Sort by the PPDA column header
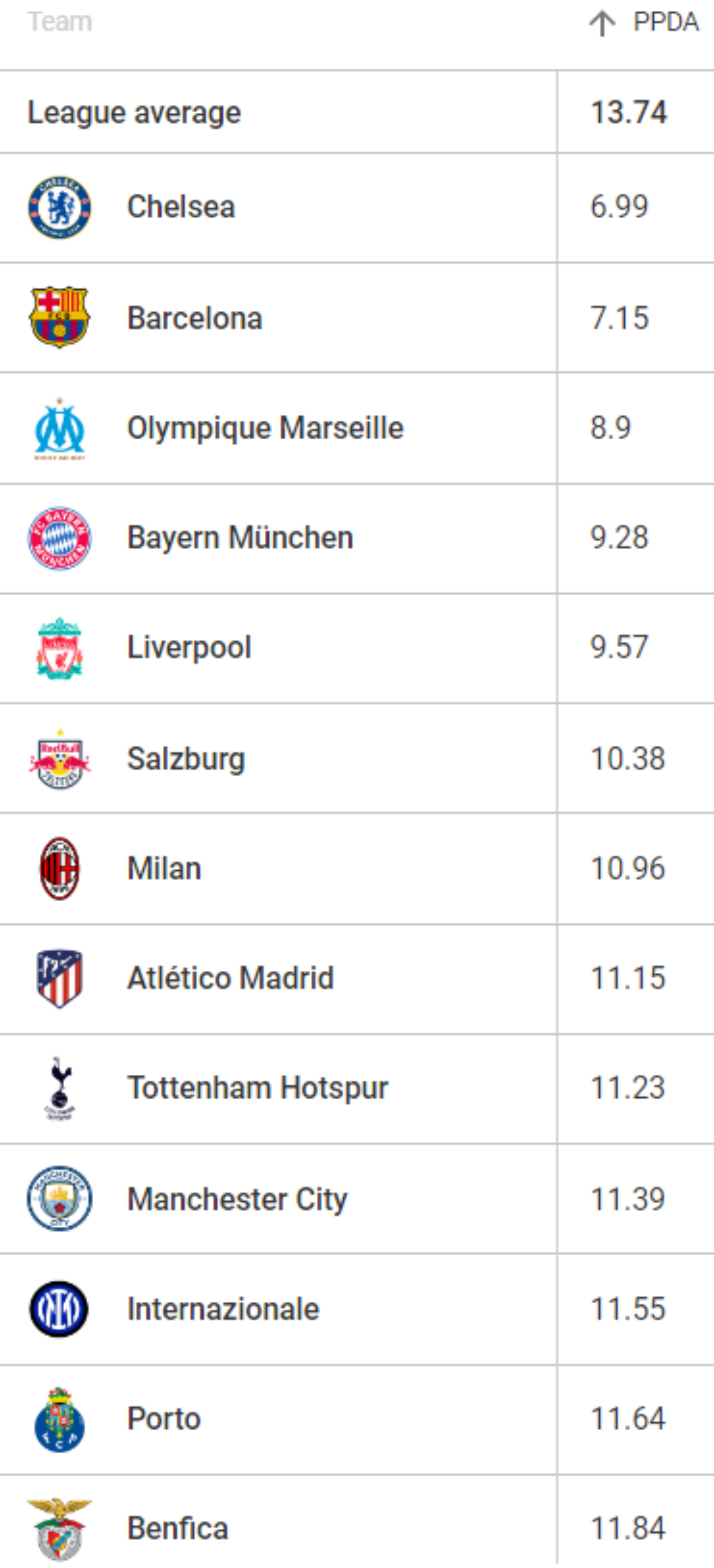Viewport: 714px width, 1568px height. tap(666, 22)
